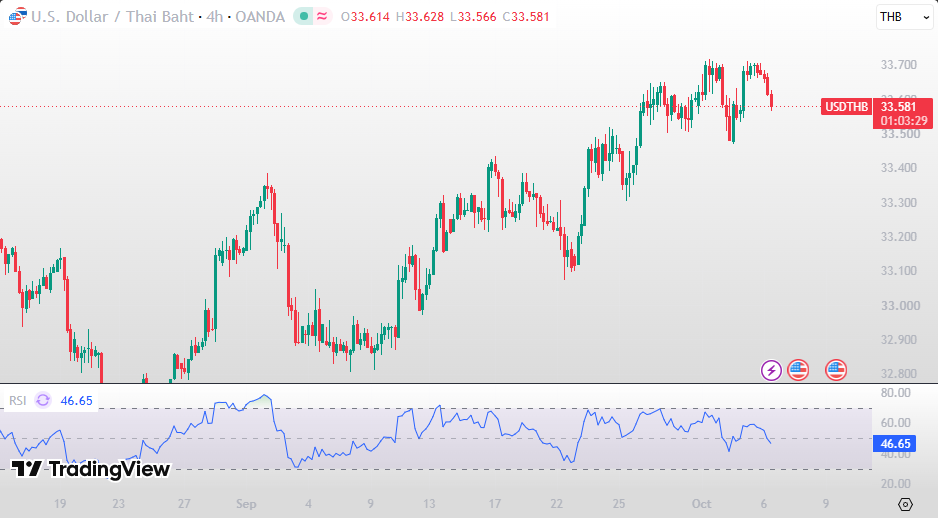Click the low value L33.566
Image resolution: width=938 pixels, height=518 pixels.
point(473,17)
